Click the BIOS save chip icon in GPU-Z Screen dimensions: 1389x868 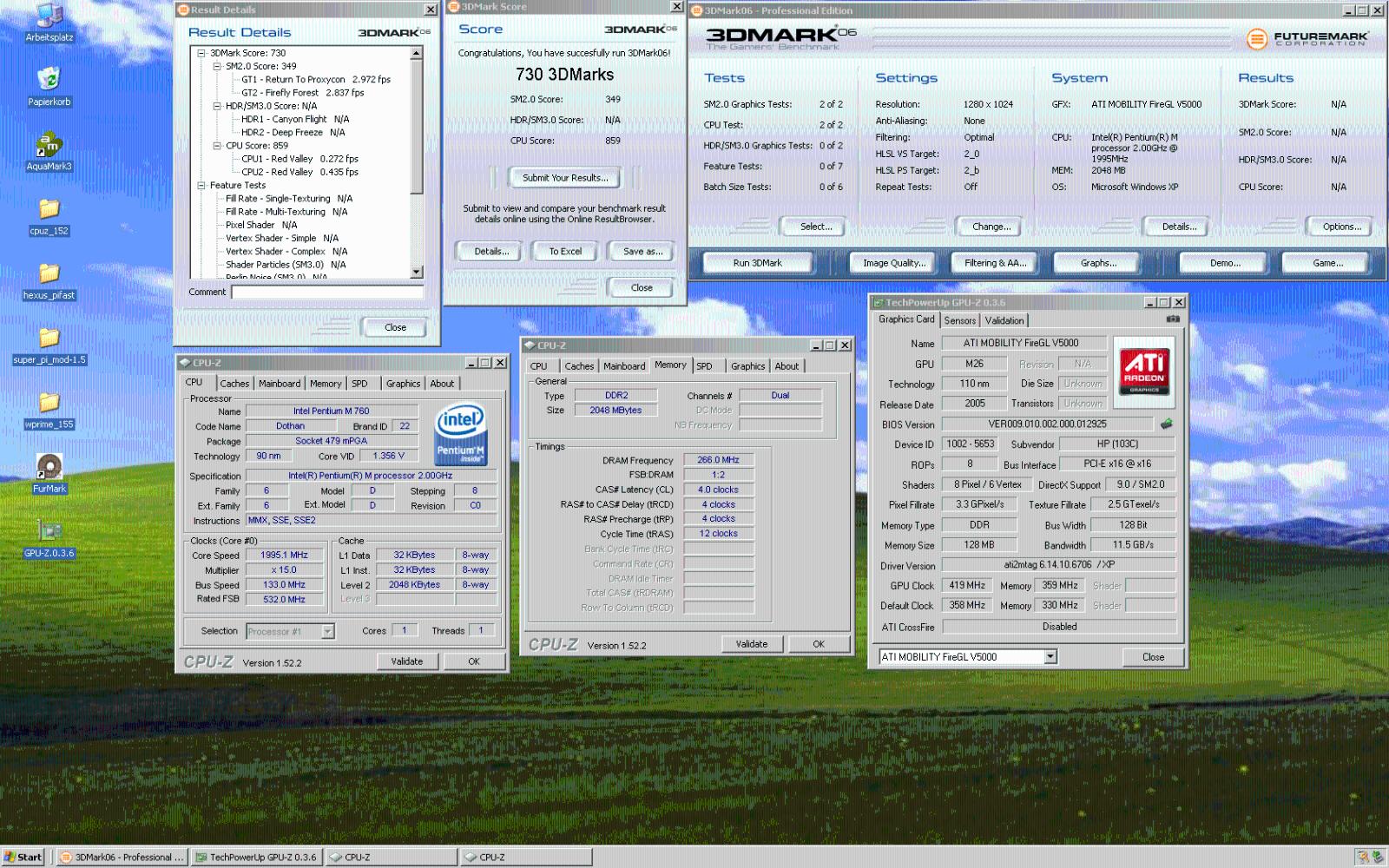pyautogui.click(x=1167, y=424)
